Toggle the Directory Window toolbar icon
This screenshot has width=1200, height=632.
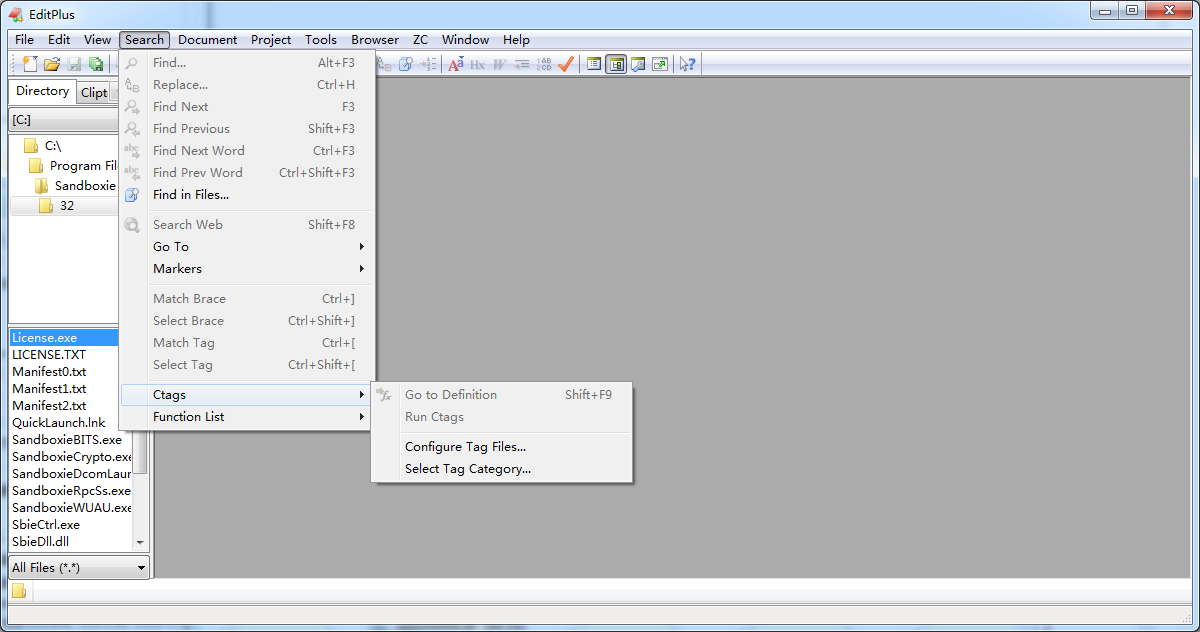coord(594,64)
